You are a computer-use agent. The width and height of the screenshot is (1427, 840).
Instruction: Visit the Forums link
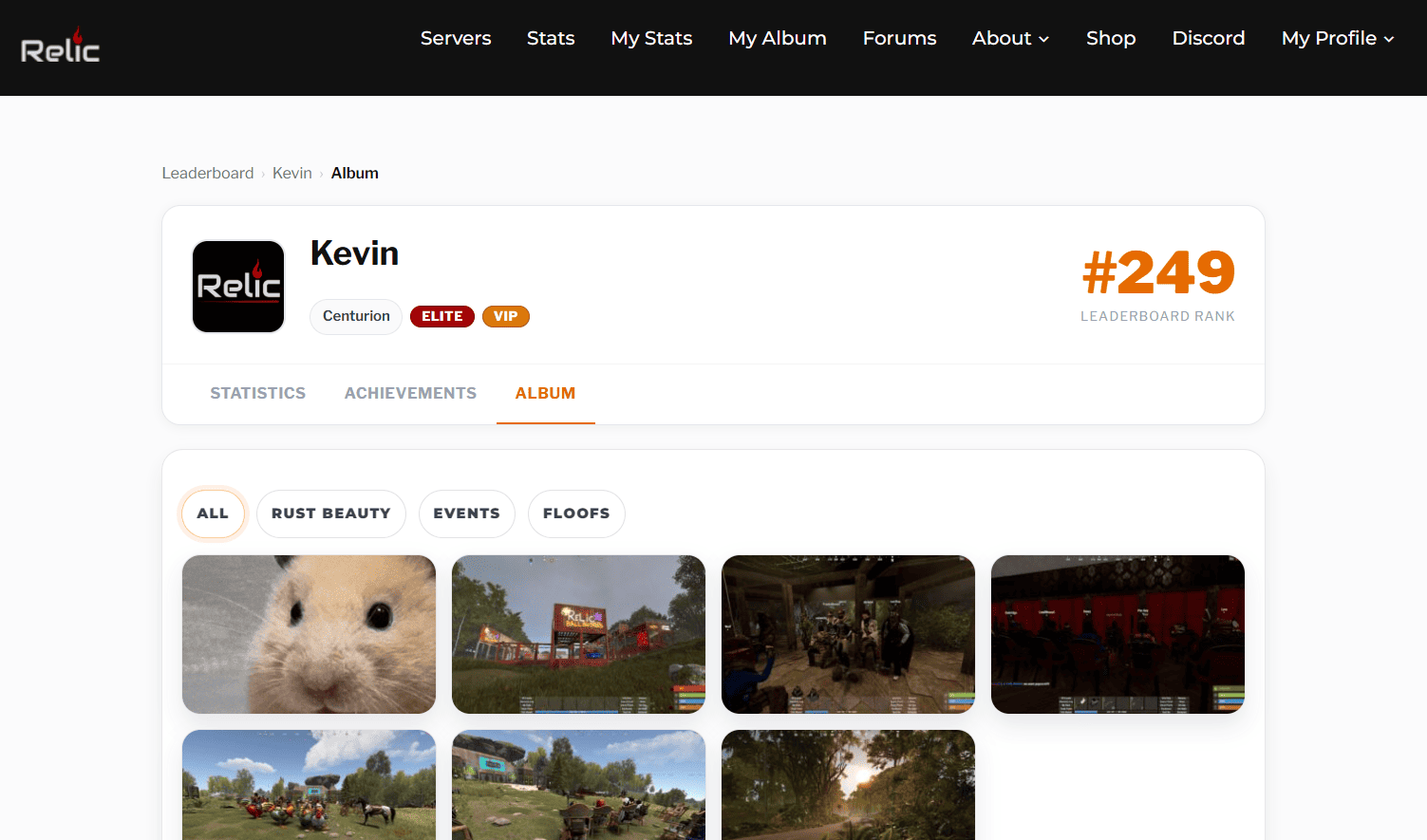[899, 38]
